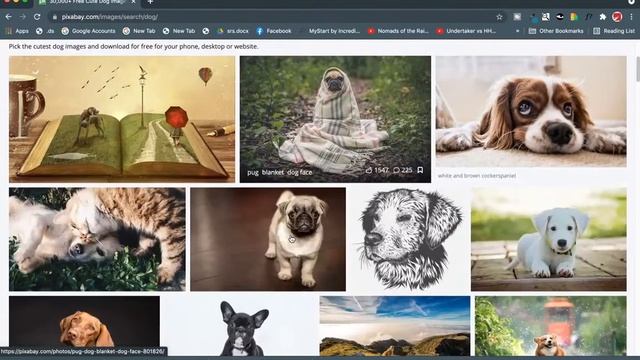Open the Other Bookmarks folder
Viewport: 640px width, 360px height.
tap(556, 31)
